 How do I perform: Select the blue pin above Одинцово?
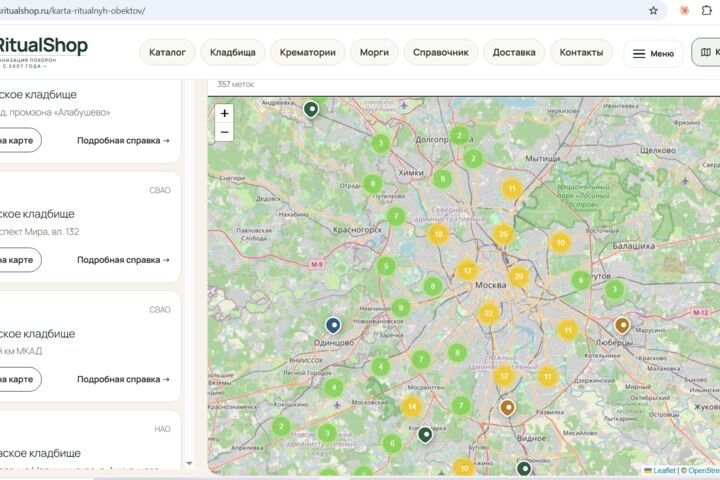(333, 325)
